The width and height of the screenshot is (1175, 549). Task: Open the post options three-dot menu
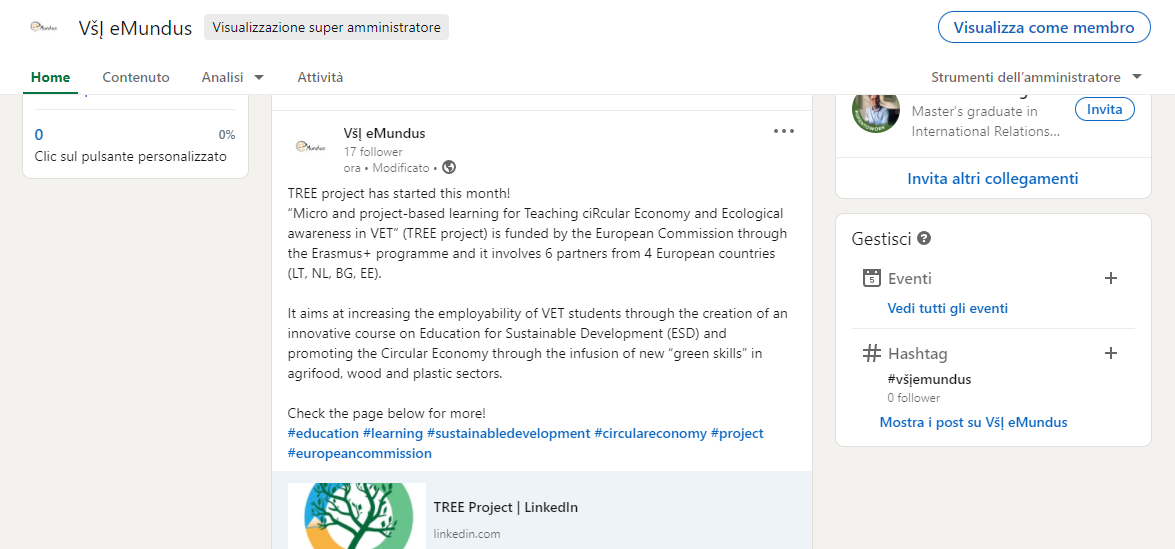pyautogui.click(x=784, y=131)
